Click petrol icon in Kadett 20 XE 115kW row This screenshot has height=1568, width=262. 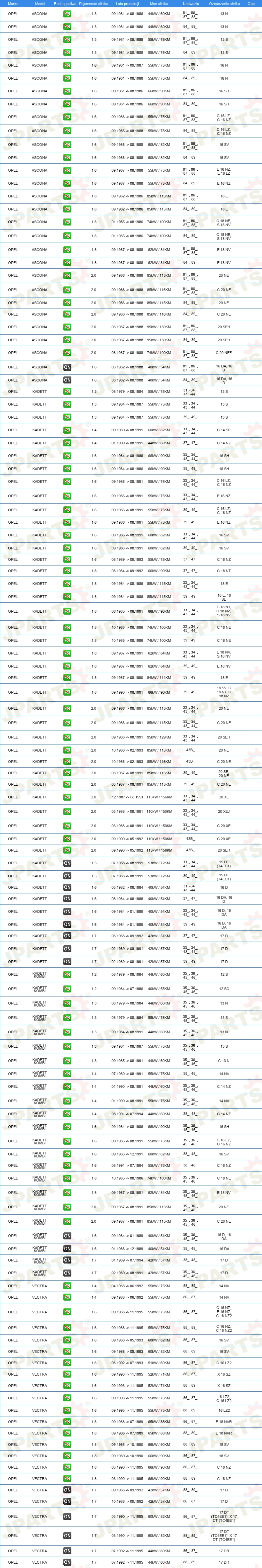tap(67, 797)
